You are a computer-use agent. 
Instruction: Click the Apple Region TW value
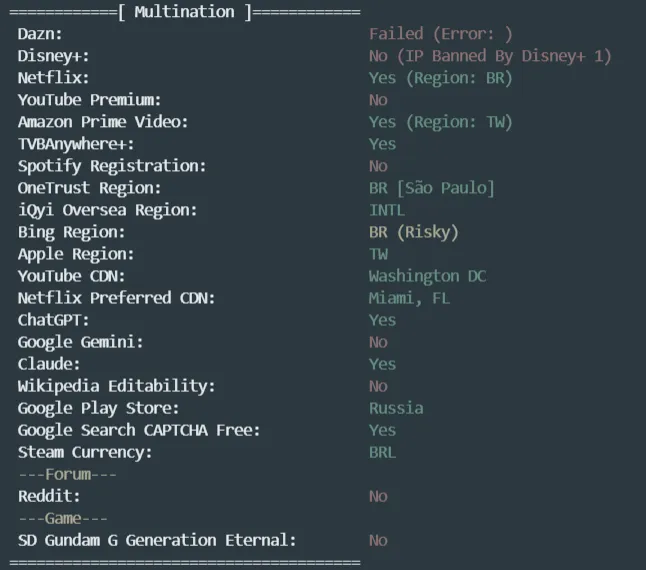point(378,254)
